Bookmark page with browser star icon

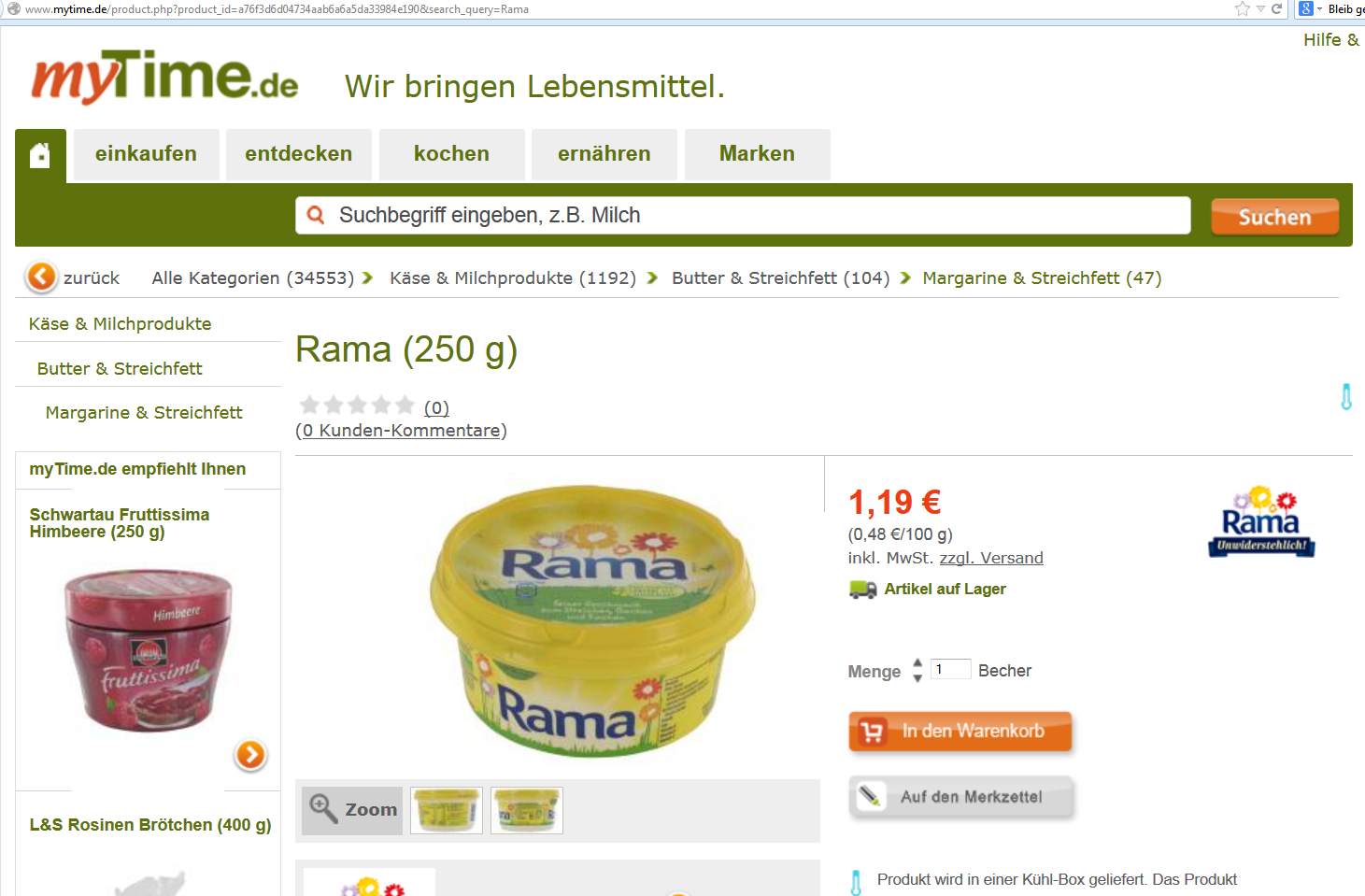pos(1242,8)
